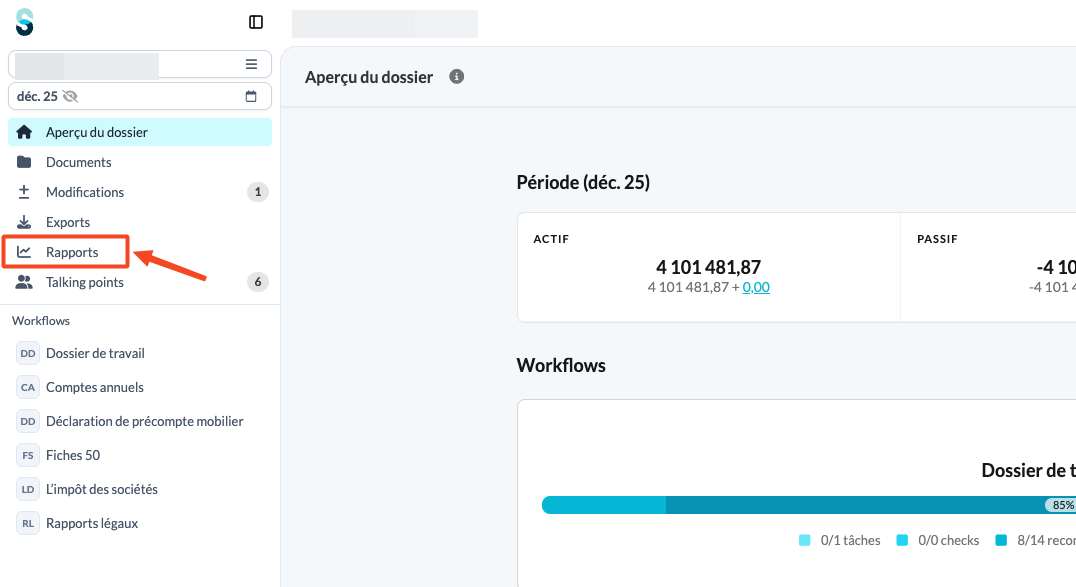
Task: Open Documents folder in sidebar
Action: click(x=140, y=162)
